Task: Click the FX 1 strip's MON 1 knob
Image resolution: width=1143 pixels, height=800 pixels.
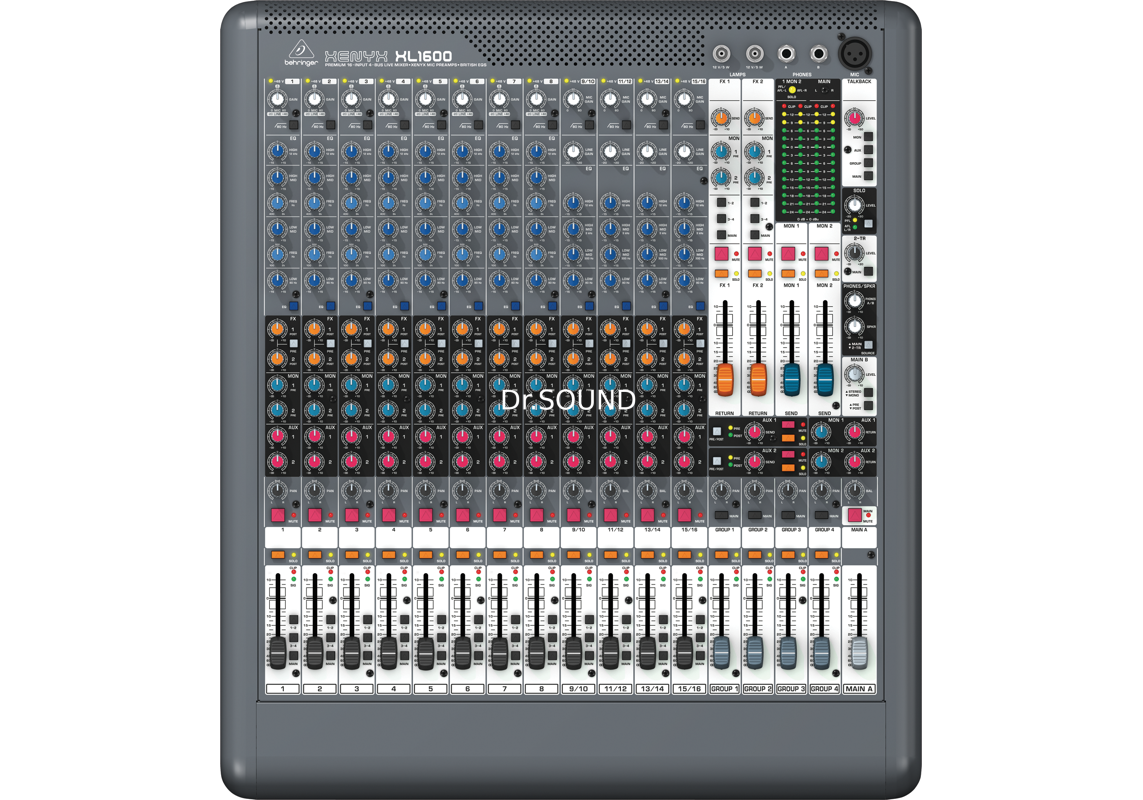Action: click(720, 151)
